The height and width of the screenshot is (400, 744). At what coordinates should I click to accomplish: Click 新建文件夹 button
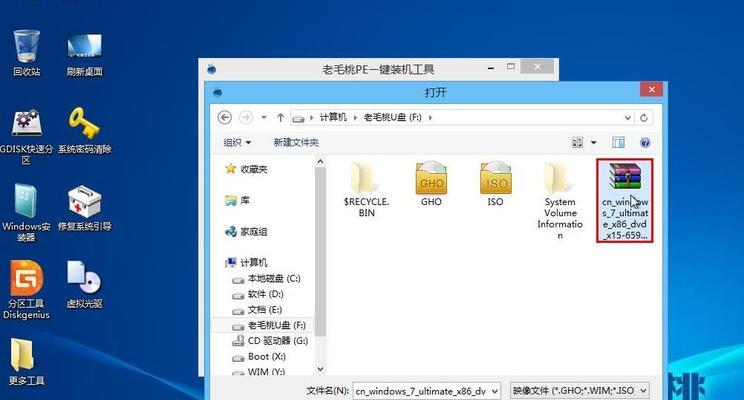(x=296, y=142)
